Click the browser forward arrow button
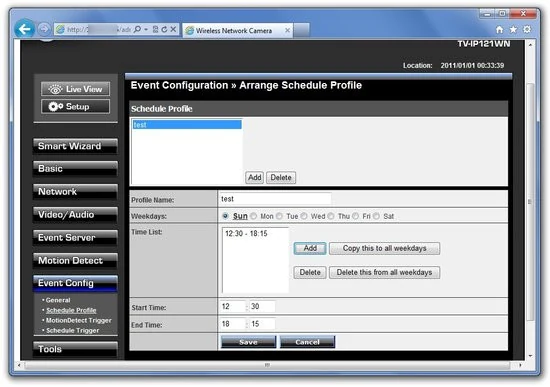Screen dimensions: 550x387 (44, 29)
